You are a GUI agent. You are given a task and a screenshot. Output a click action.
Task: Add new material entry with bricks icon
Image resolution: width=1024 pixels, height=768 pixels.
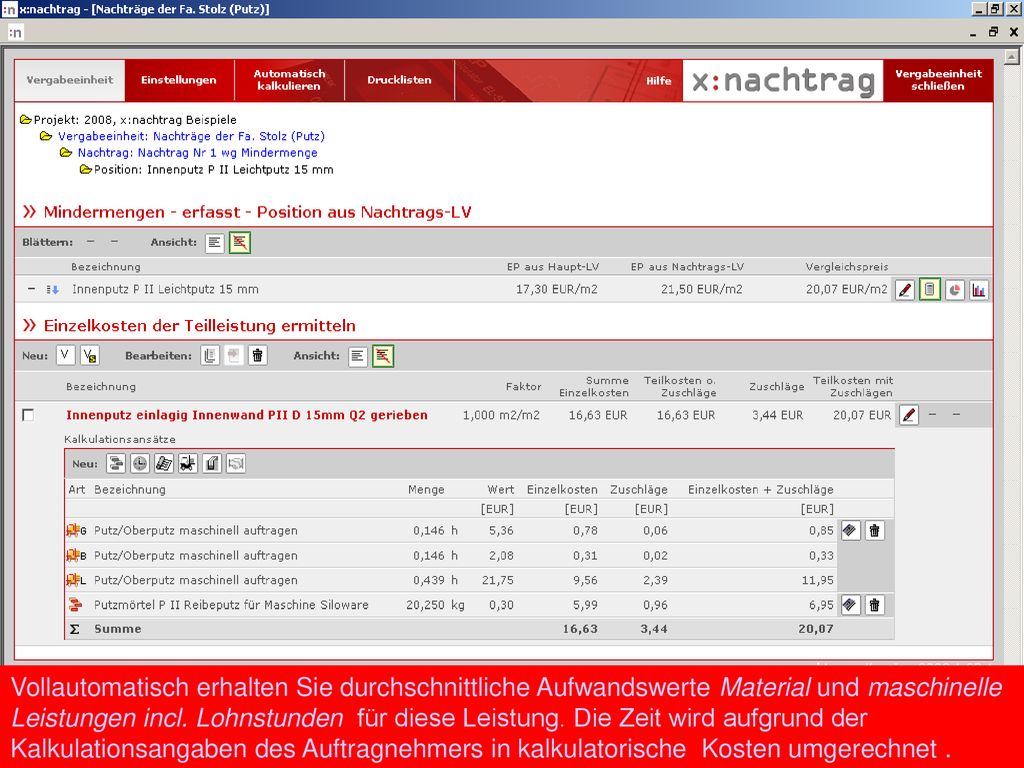coord(116,464)
